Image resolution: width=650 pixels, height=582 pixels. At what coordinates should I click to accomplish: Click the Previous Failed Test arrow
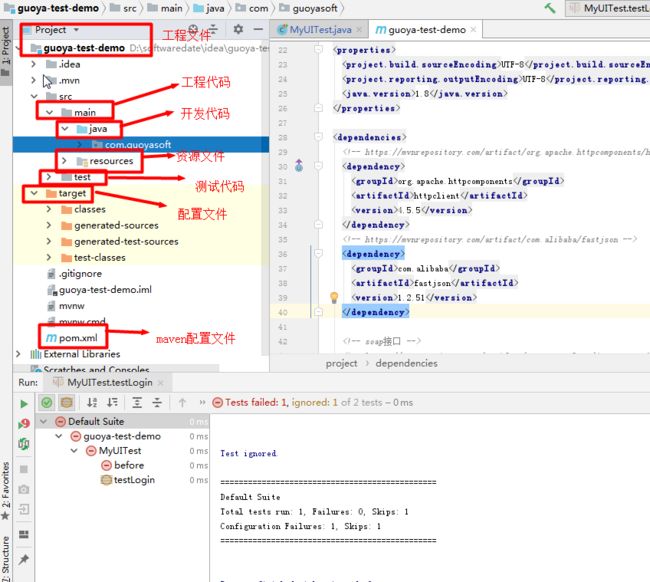tap(182, 402)
